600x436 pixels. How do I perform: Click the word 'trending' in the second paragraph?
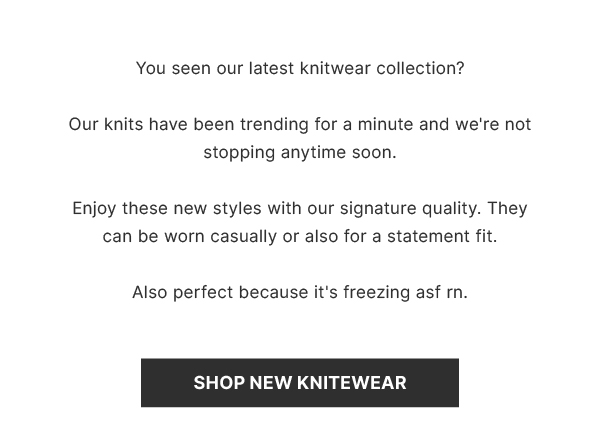point(274,124)
